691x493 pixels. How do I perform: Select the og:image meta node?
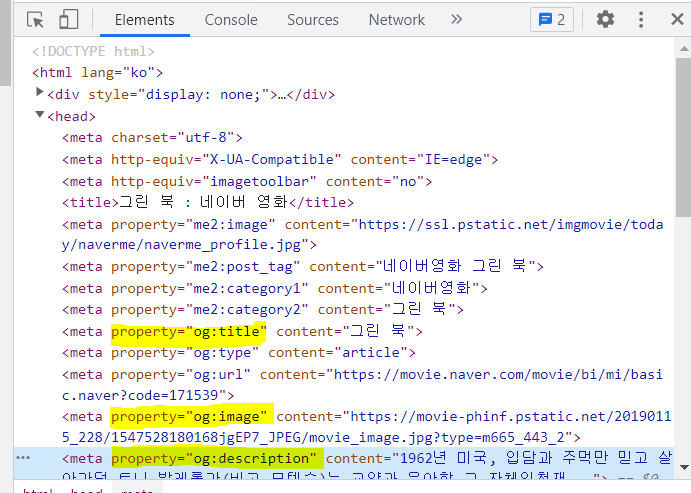(367, 426)
